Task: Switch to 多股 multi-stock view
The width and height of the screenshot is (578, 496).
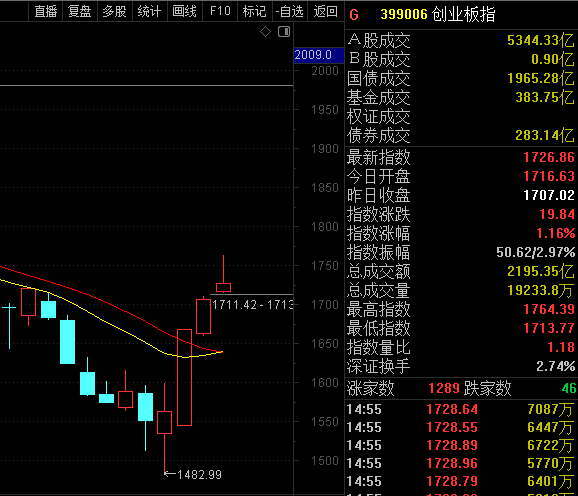Action: [115, 11]
